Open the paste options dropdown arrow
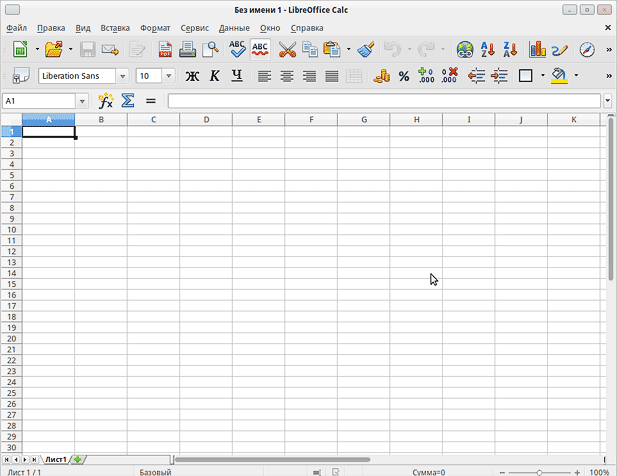 [x=349, y=50]
